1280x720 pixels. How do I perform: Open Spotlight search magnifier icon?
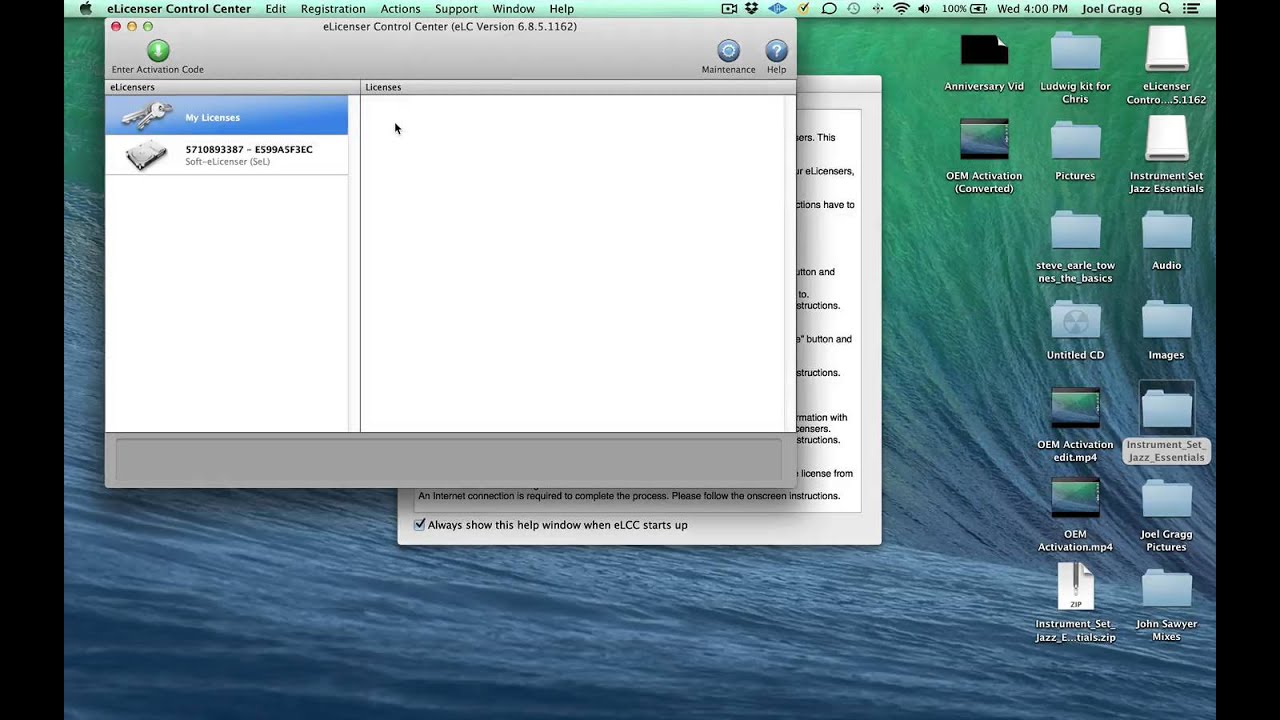pyautogui.click(x=1165, y=8)
